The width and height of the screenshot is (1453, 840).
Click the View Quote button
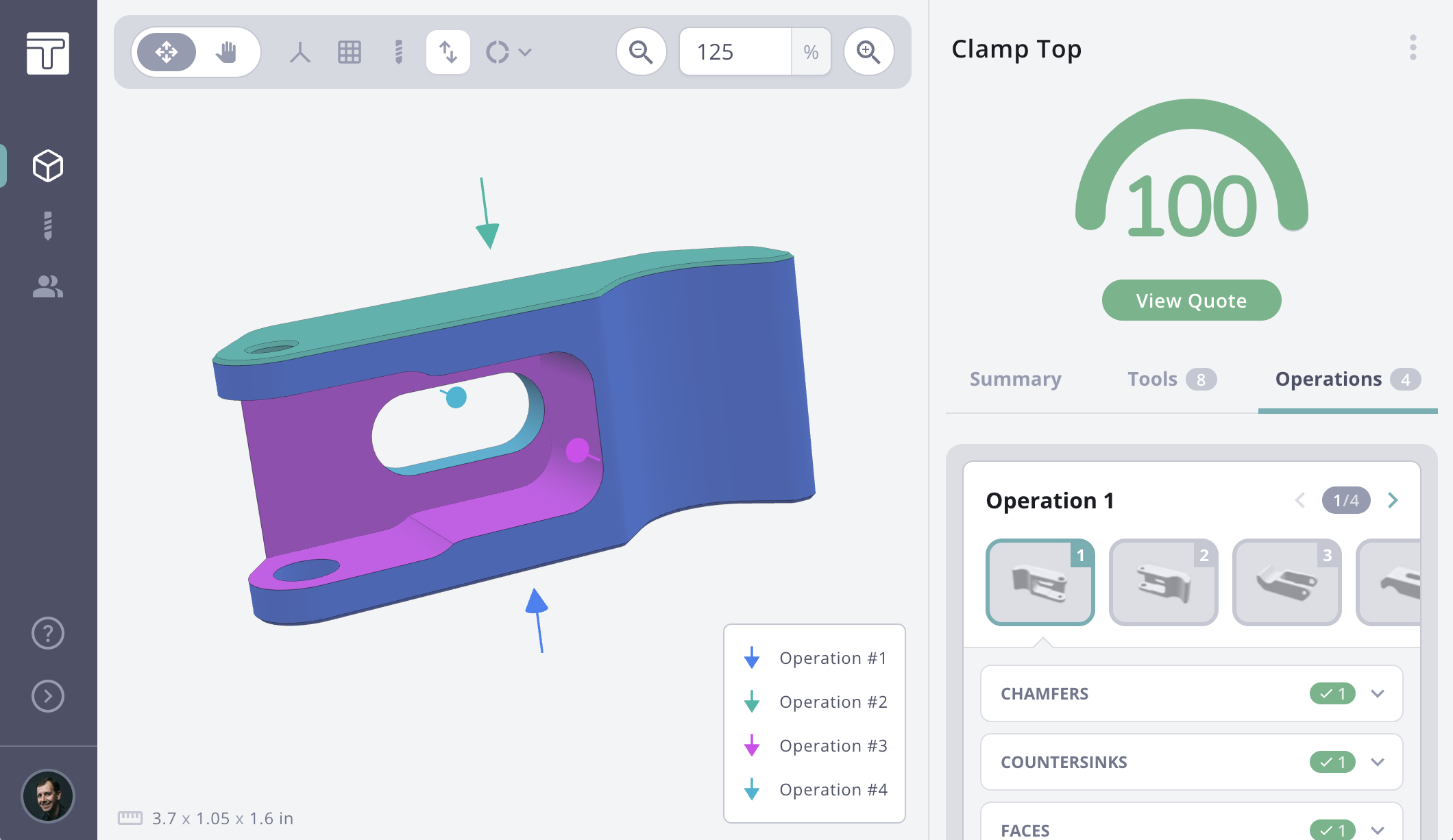tap(1191, 300)
